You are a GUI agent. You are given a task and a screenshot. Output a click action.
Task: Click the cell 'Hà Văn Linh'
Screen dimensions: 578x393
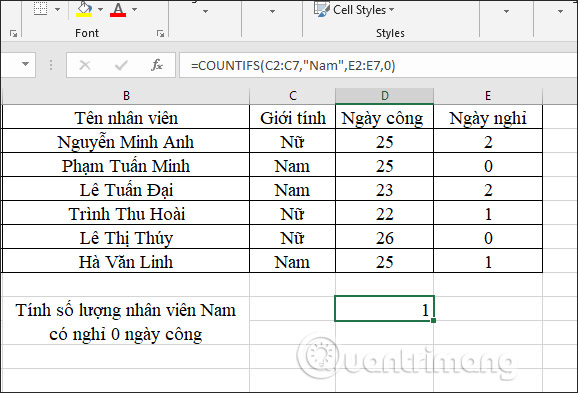click(126, 262)
